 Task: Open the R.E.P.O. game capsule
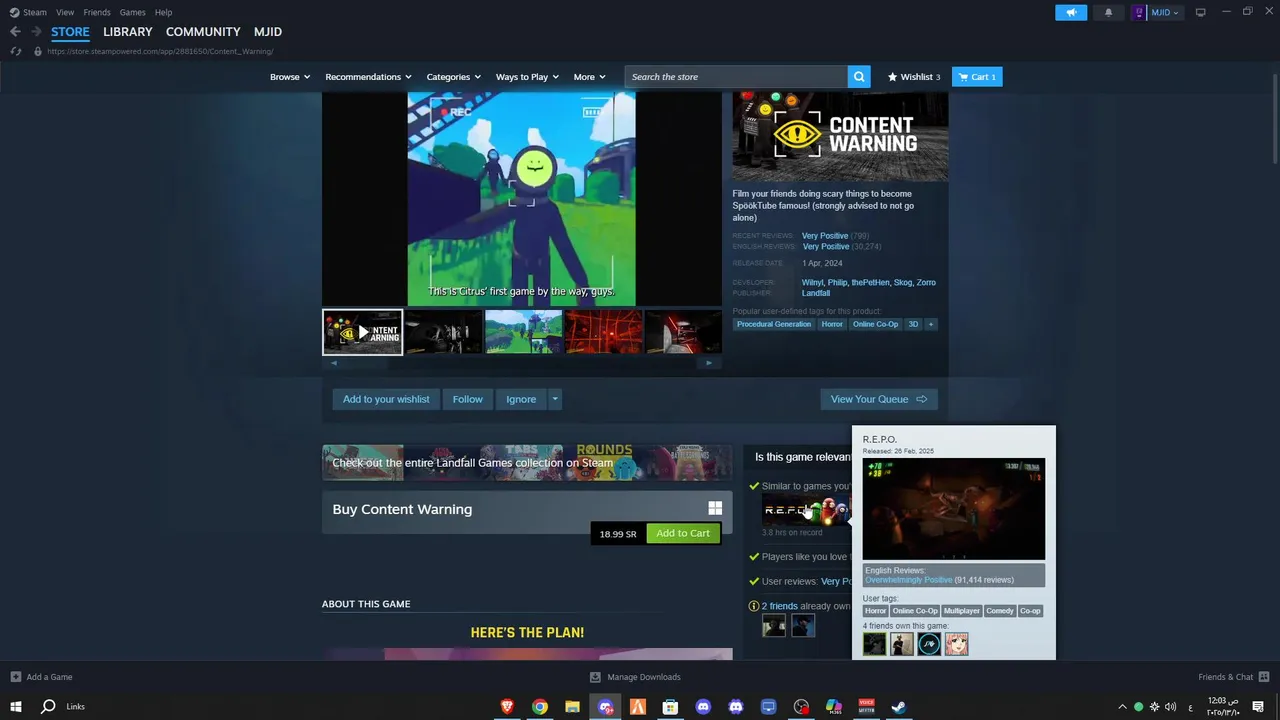806,510
